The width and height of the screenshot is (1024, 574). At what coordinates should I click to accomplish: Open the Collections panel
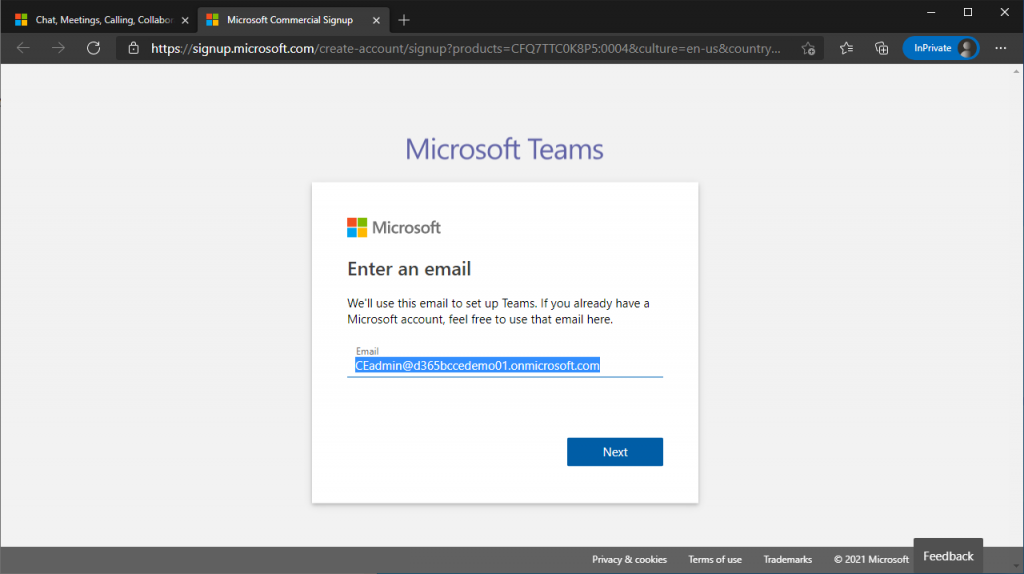[x=882, y=48]
